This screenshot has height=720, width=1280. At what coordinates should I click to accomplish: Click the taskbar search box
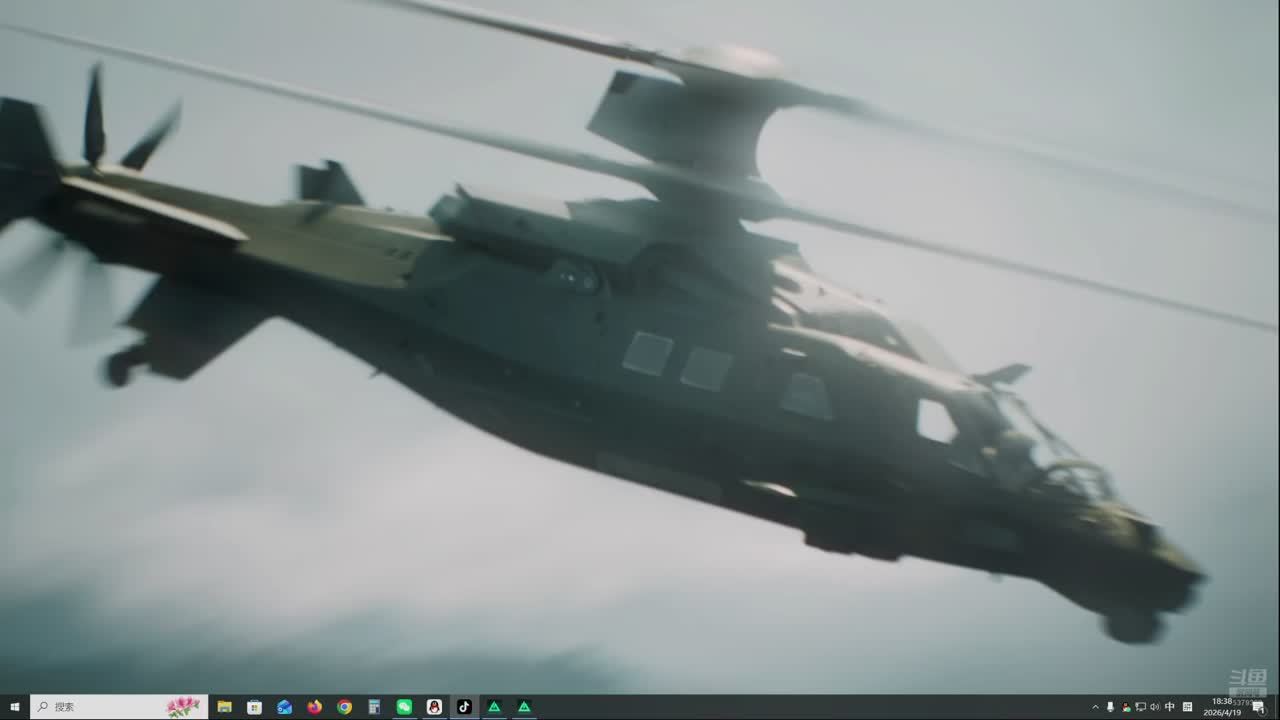[x=110, y=707]
